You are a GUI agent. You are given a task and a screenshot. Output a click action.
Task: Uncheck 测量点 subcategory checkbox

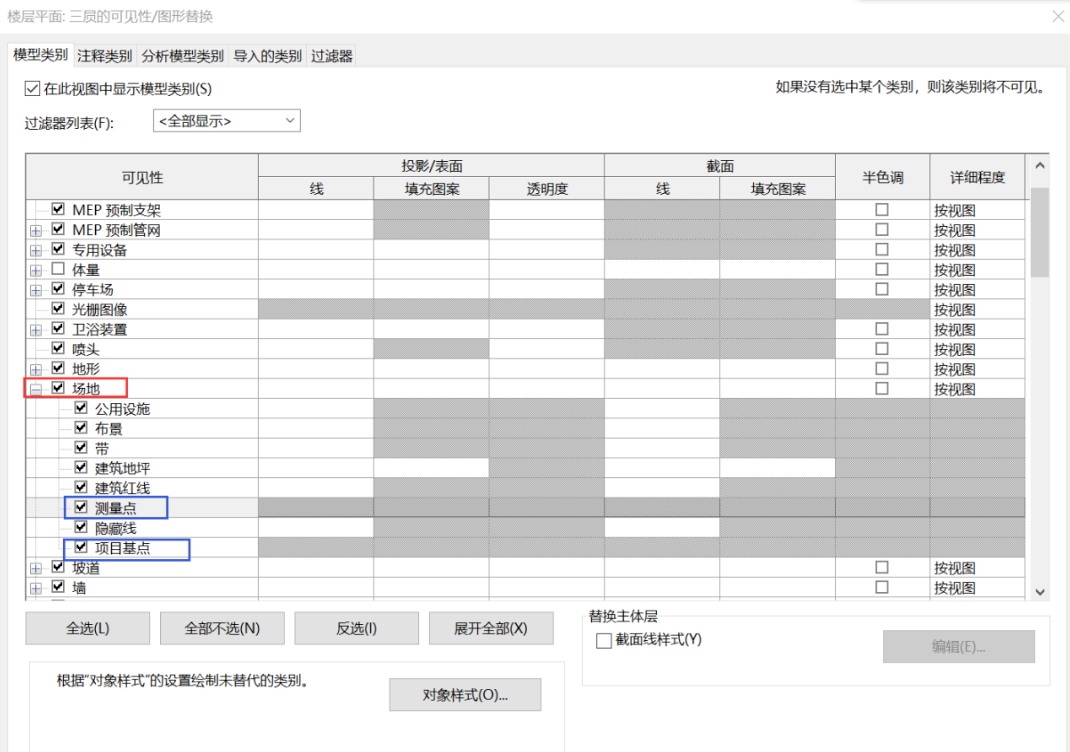tap(81, 507)
